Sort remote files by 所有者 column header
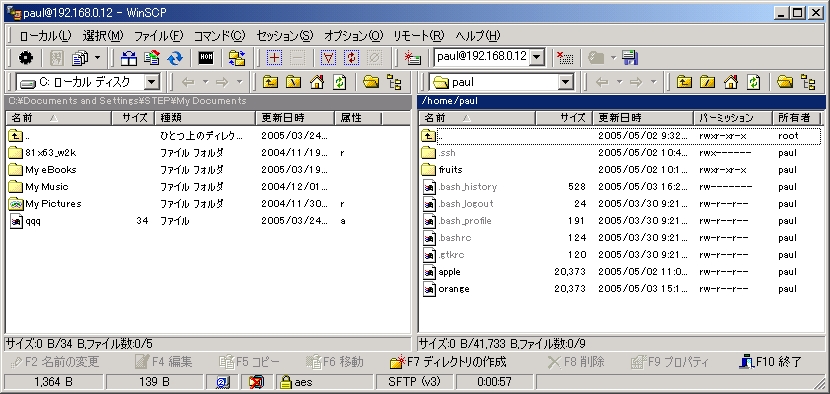 tap(796, 118)
